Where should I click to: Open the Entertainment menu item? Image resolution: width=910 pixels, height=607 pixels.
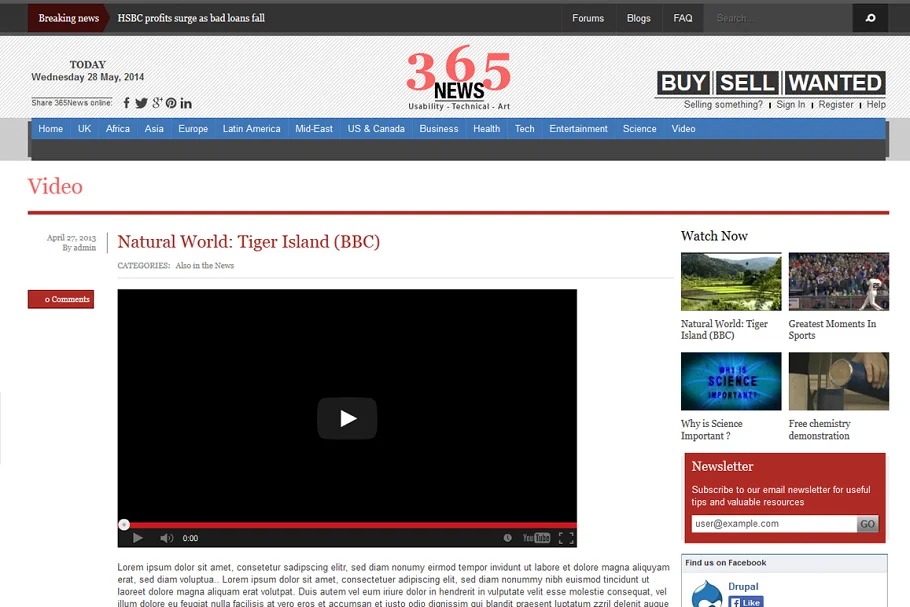click(x=578, y=129)
